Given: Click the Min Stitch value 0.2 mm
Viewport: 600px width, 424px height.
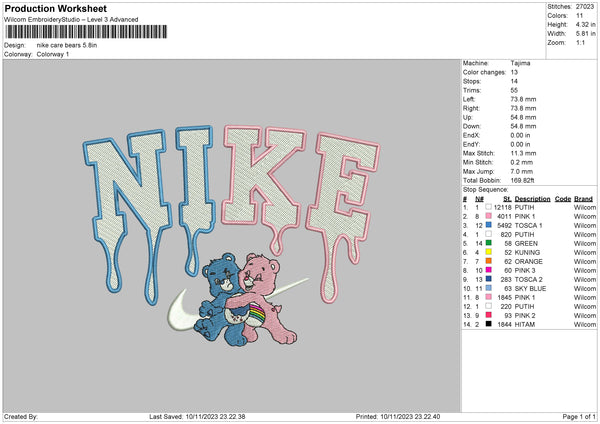Looking at the screenshot, I should pos(522,162).
